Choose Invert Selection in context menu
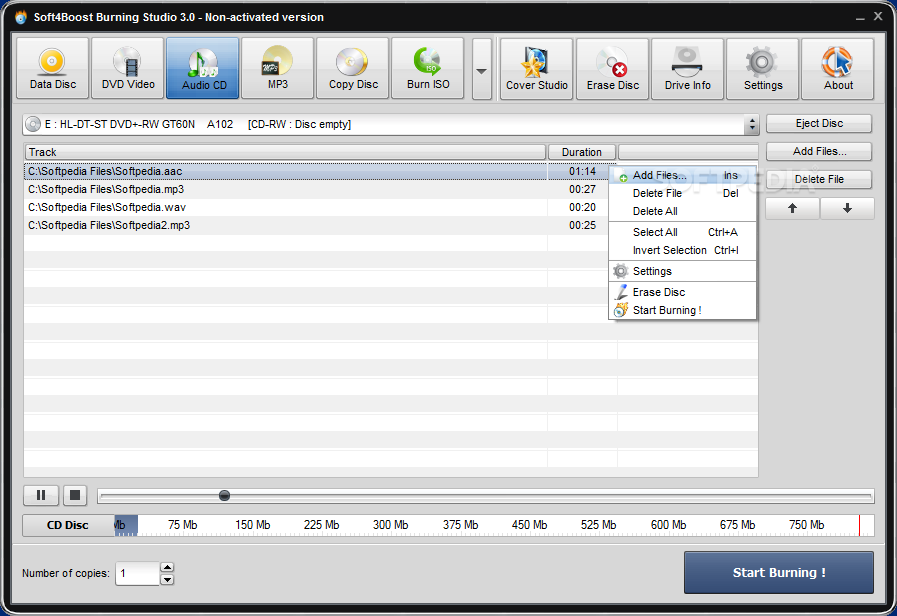This screenshot has width=897, height=616. coord(682,251)
